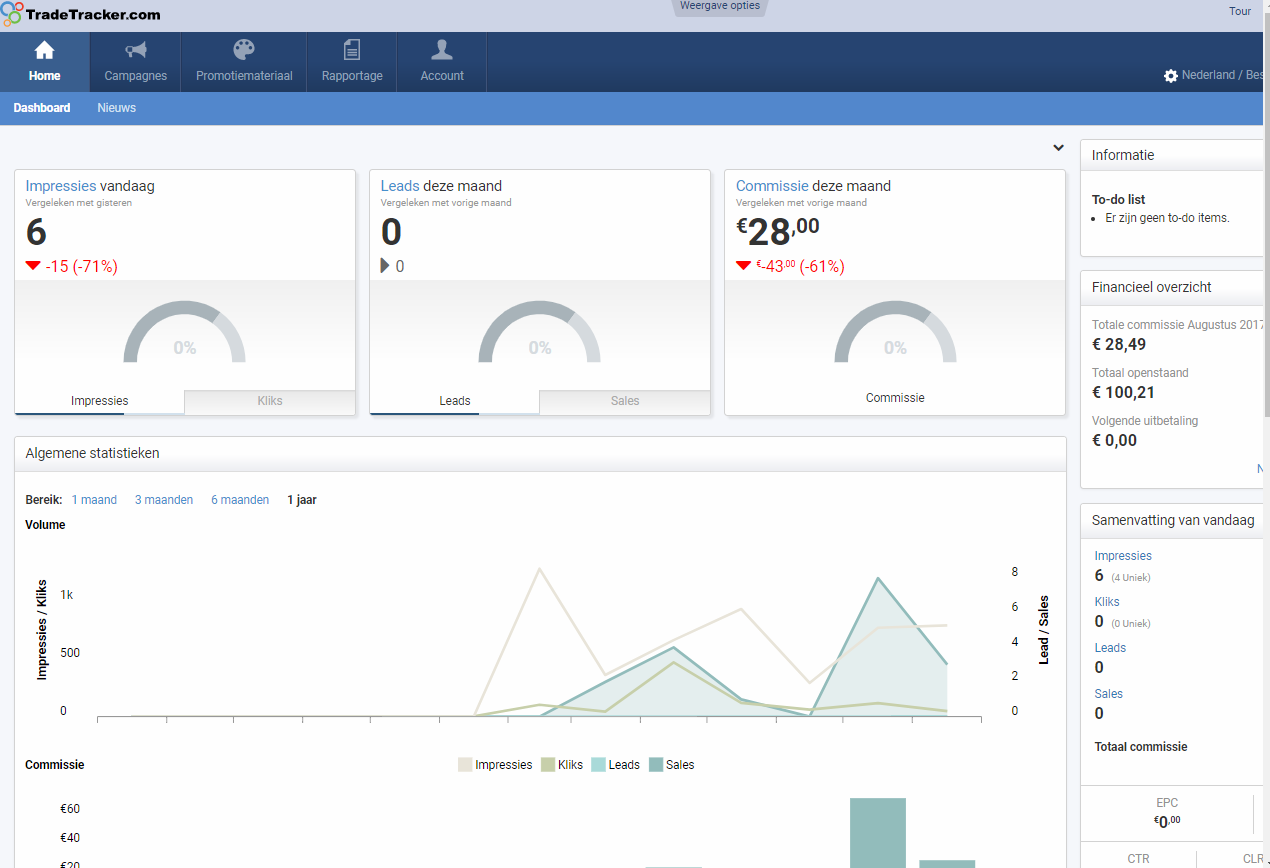Click the Algemene statistieken panel header
Screen dimensions: 1270x868
(540, 453)
